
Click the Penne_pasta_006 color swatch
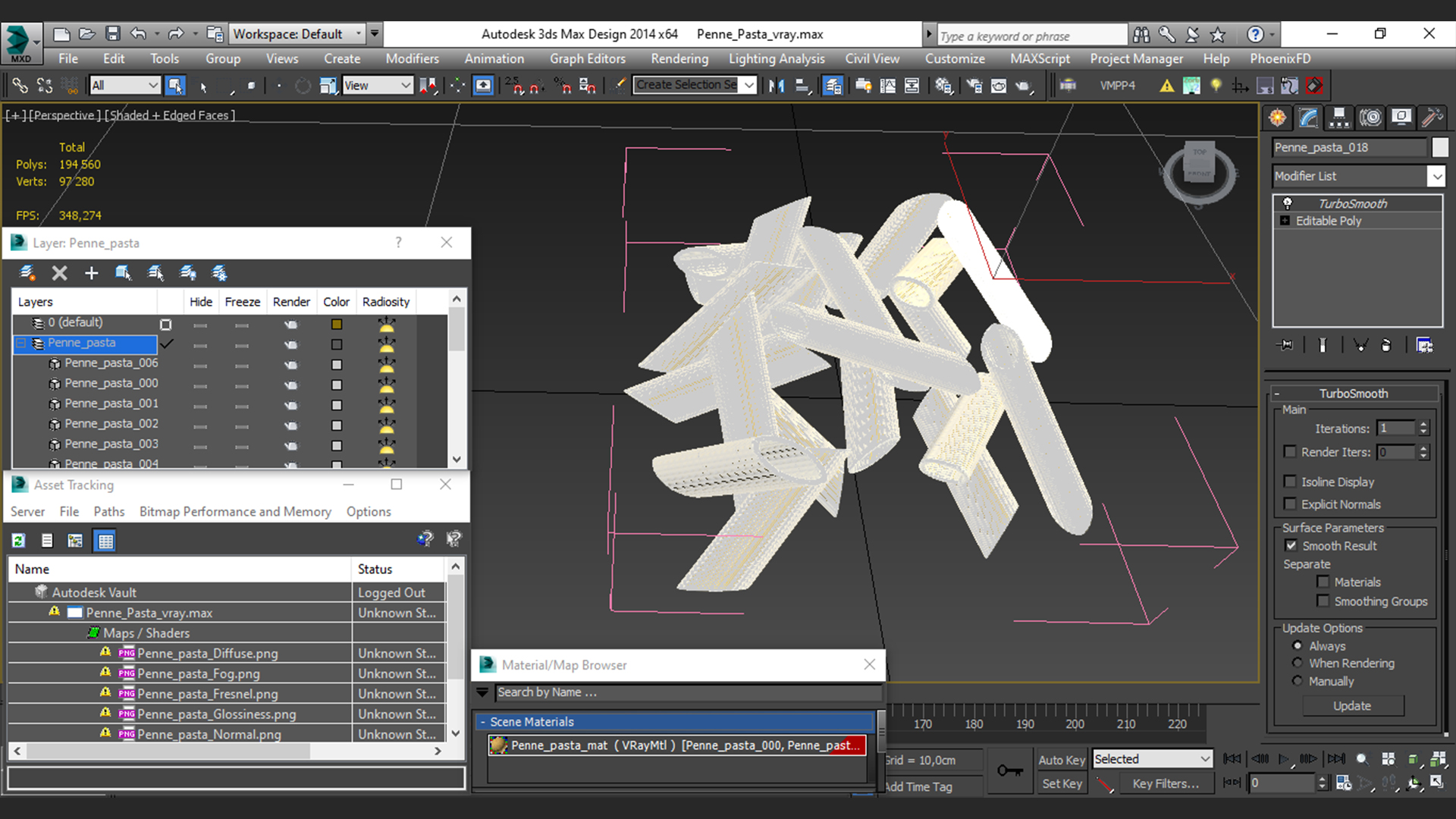[337, 365]
